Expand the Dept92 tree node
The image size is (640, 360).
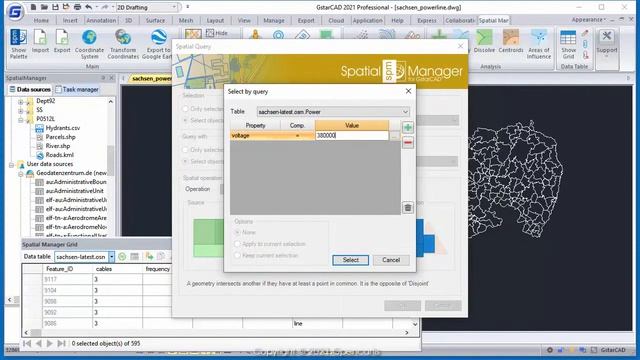[x=20, y=101]
